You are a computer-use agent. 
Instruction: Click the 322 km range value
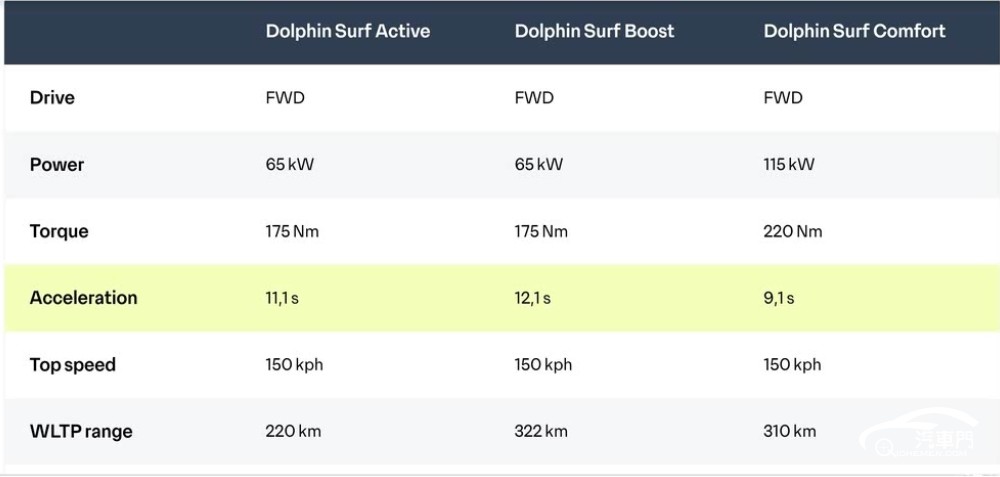pyautogui.click(x=541, y=432)
